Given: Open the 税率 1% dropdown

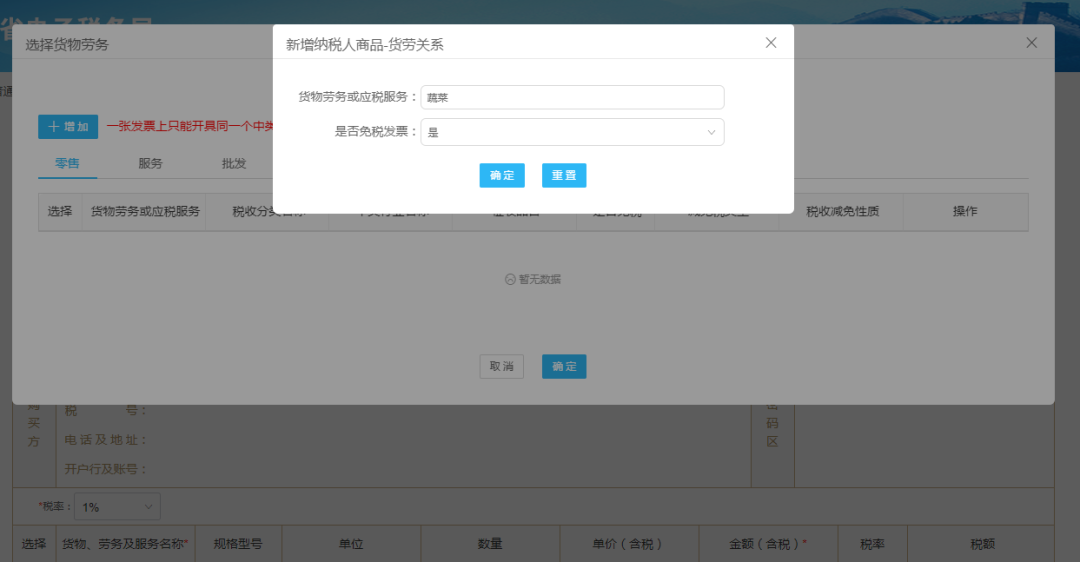Looking at the screenshot, I should click(117, 507).
